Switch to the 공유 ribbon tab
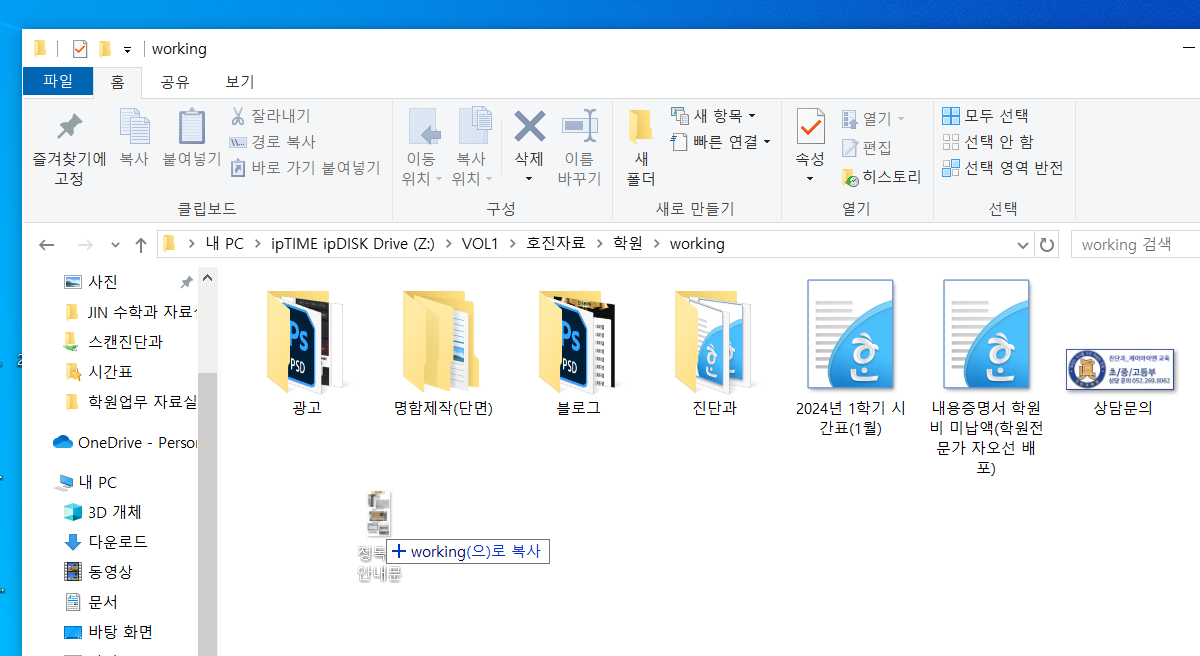 175,82
